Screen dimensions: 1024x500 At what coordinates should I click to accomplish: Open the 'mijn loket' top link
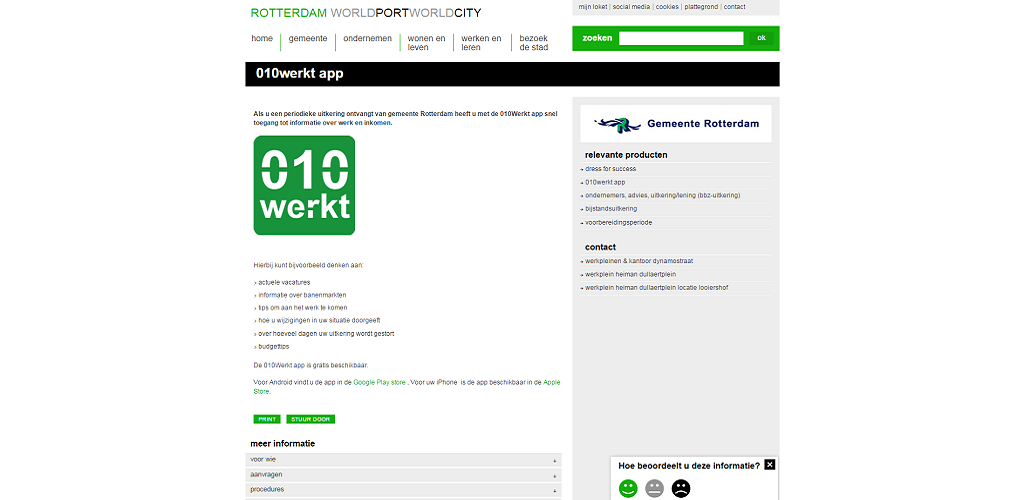coord(593,7)
